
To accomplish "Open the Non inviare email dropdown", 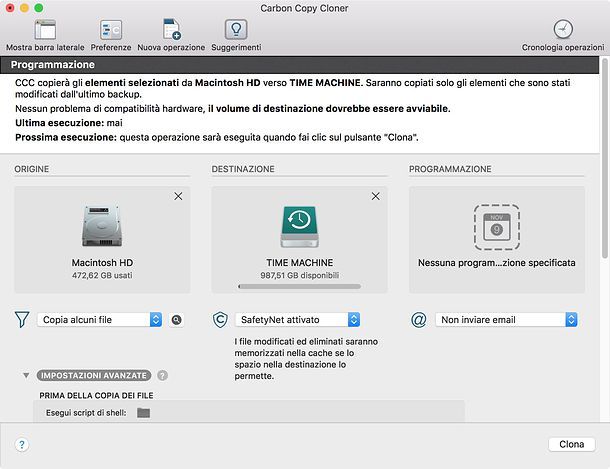I will tap(506, 320).
